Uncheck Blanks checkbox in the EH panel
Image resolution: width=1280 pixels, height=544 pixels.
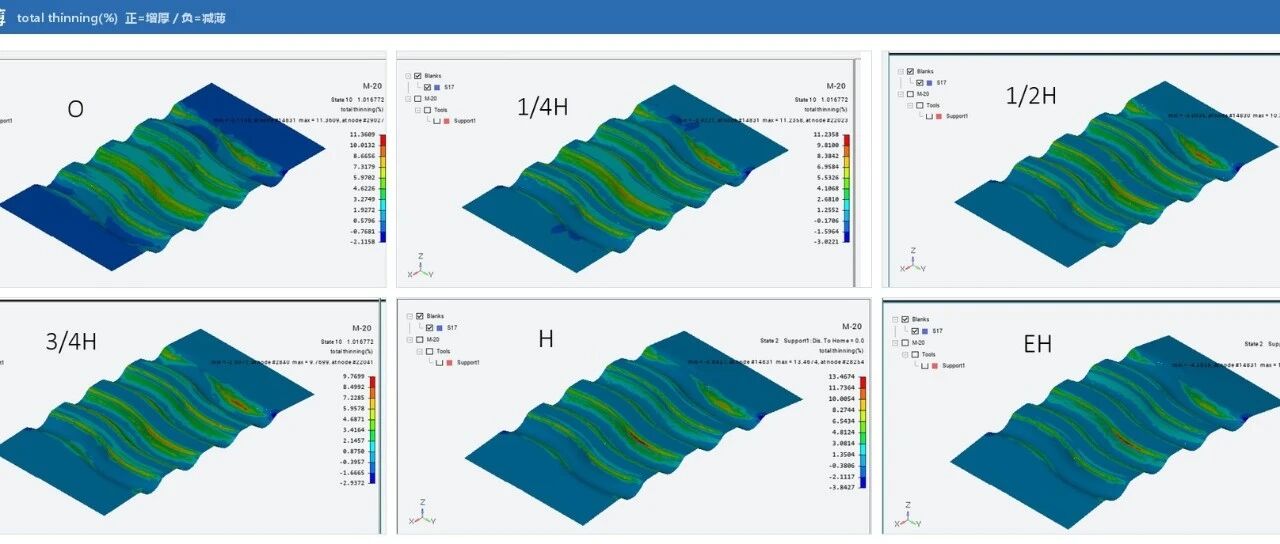coord(905,319)
